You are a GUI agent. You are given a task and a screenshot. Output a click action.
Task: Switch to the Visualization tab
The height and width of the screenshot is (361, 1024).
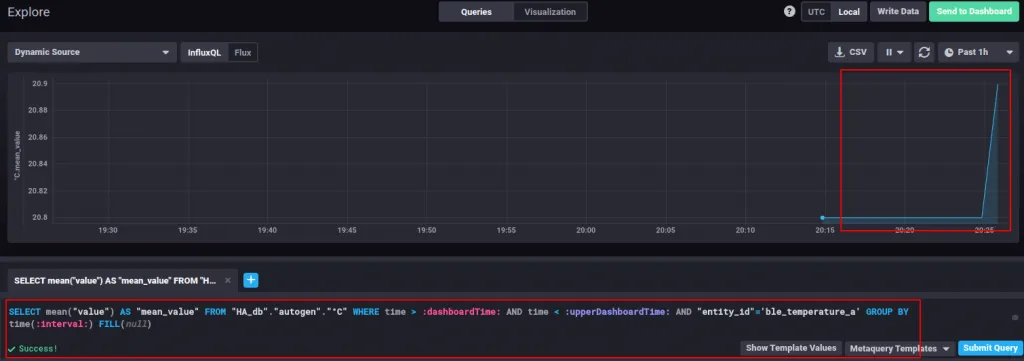click(x=550, y=12)
